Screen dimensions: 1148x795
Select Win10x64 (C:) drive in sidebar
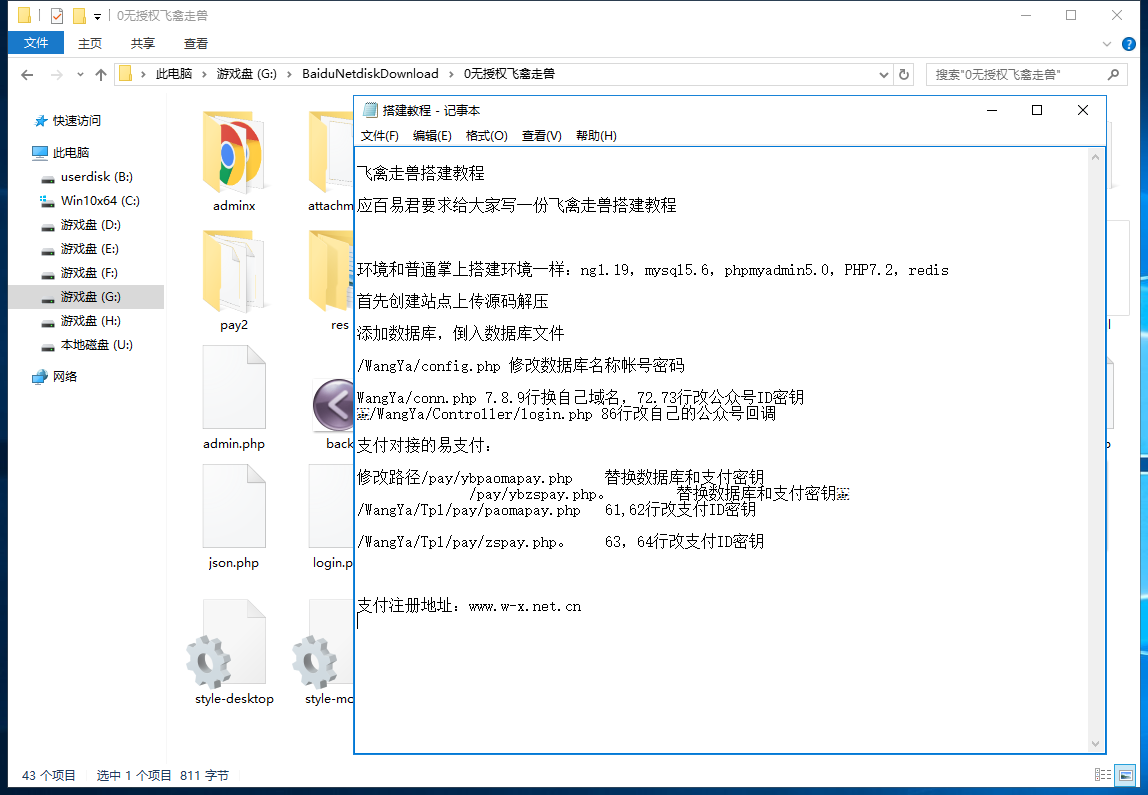(x=100, y=201)
